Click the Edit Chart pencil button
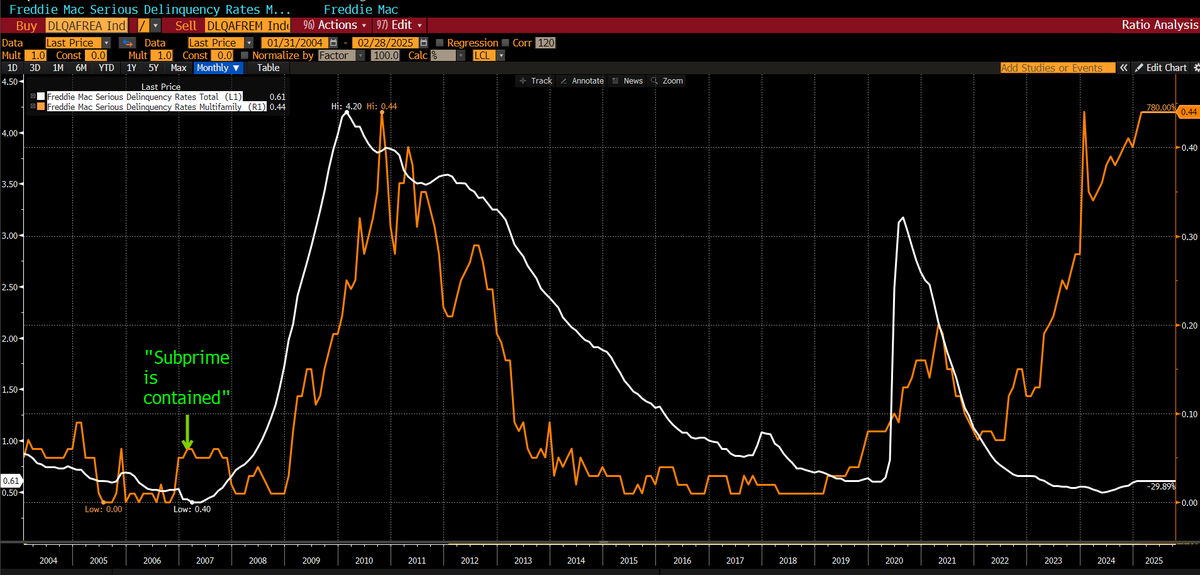The image size is (1200, 575). coord(1160,67)
